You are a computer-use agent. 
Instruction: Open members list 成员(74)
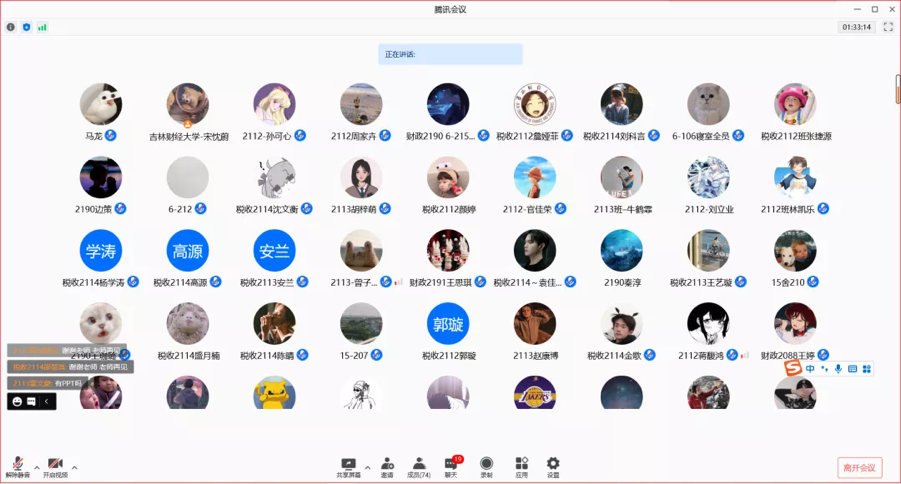419,466
